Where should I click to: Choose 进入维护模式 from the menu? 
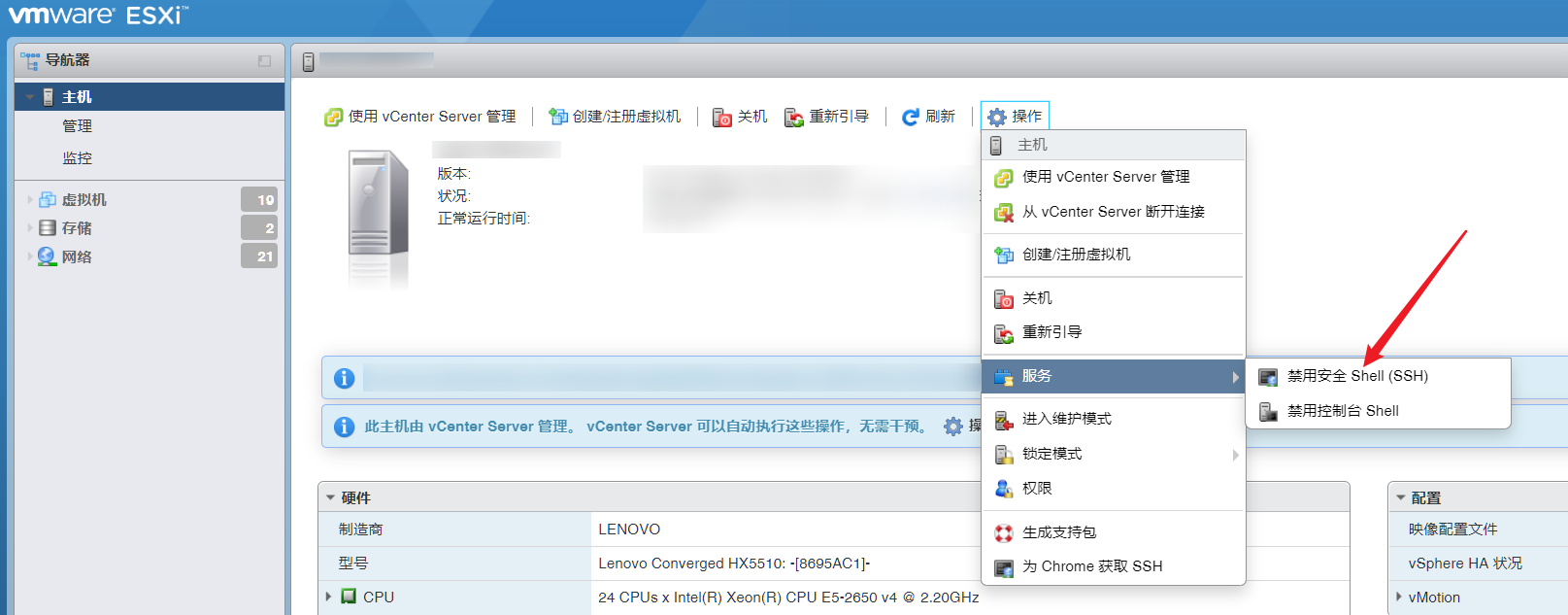tap(1114, 419)
